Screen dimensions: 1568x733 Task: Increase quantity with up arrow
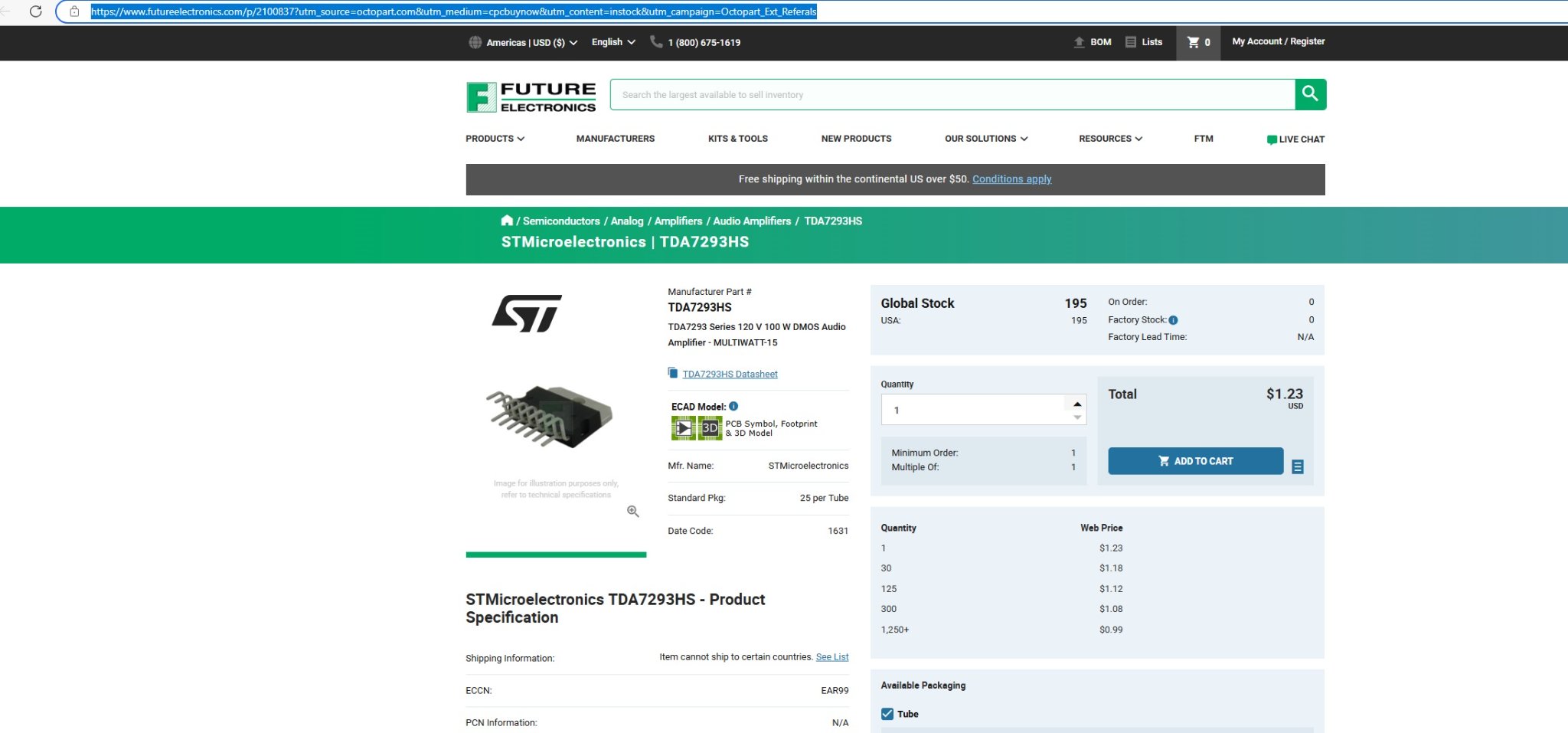1077,404
